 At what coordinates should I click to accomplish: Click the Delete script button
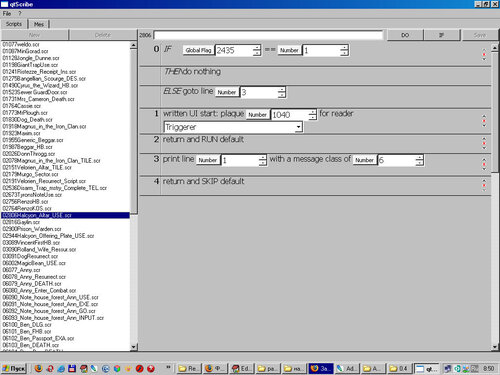coord(103,35)
